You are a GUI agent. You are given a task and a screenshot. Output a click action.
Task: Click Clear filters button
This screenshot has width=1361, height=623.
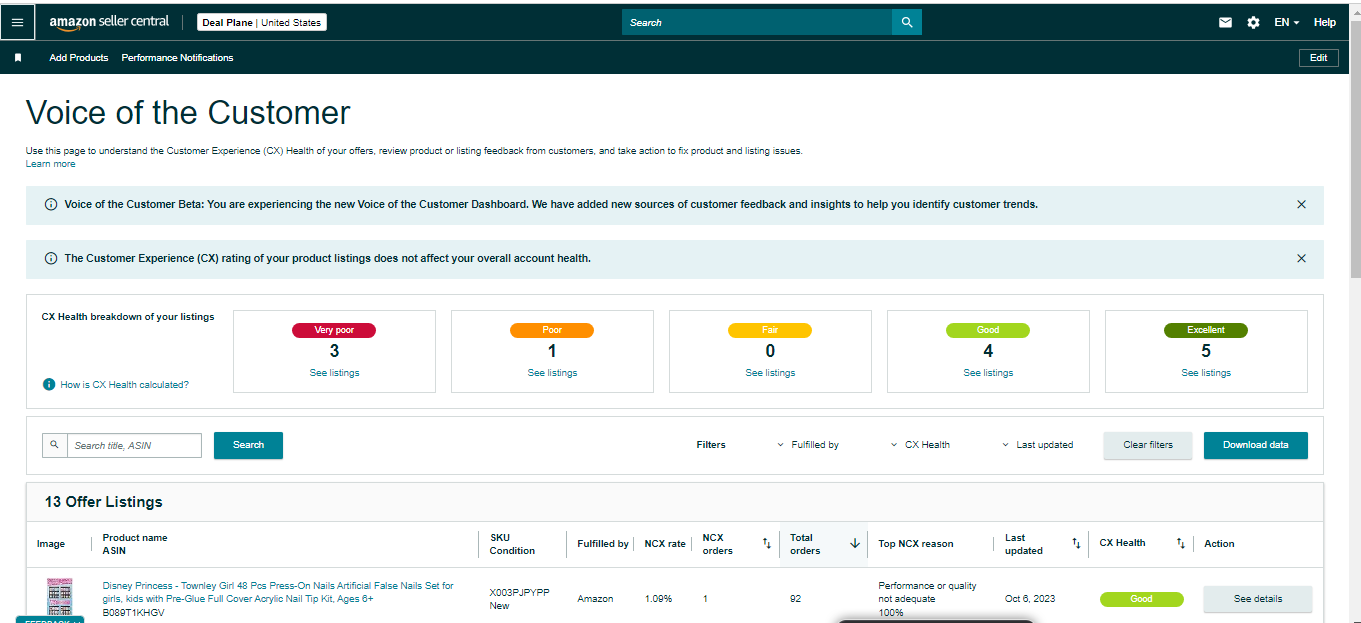click(x=1148, y=445)
